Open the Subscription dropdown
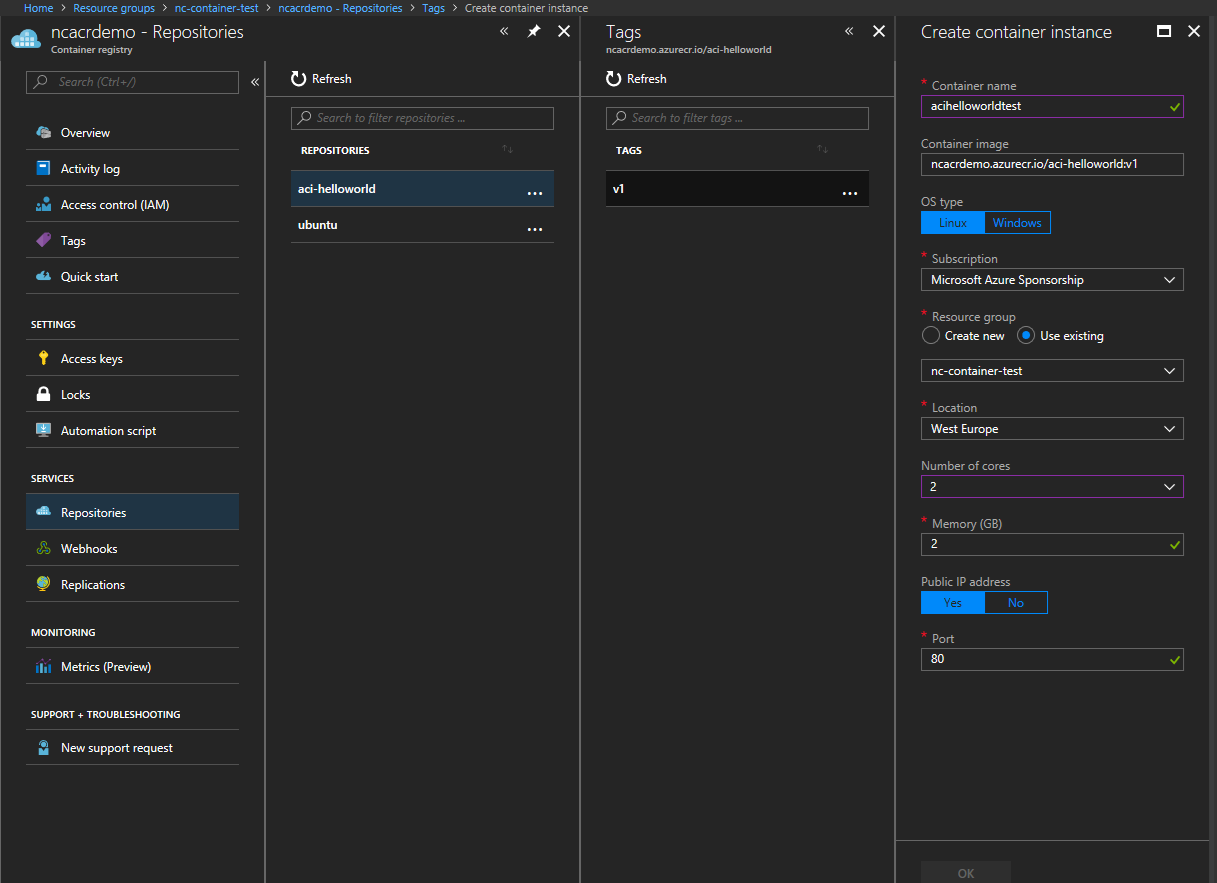Image resolution: width=1217 pixels, height=883 pixels. coord(1052,280)
